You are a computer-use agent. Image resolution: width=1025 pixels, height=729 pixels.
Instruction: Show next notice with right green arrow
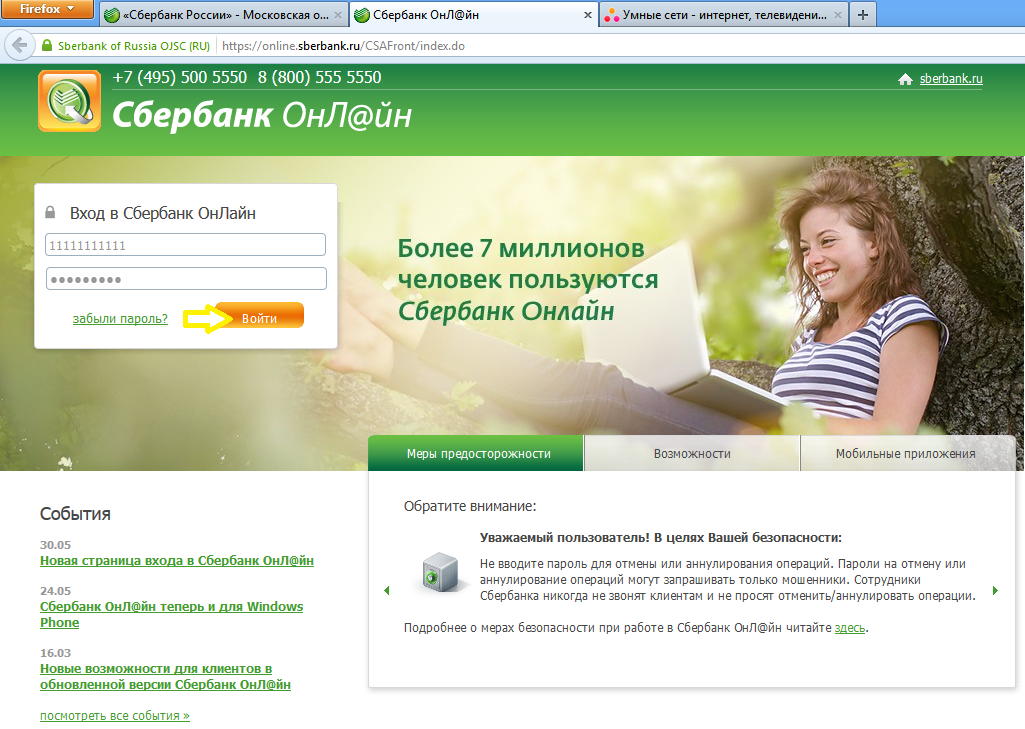tap(995, 591)
